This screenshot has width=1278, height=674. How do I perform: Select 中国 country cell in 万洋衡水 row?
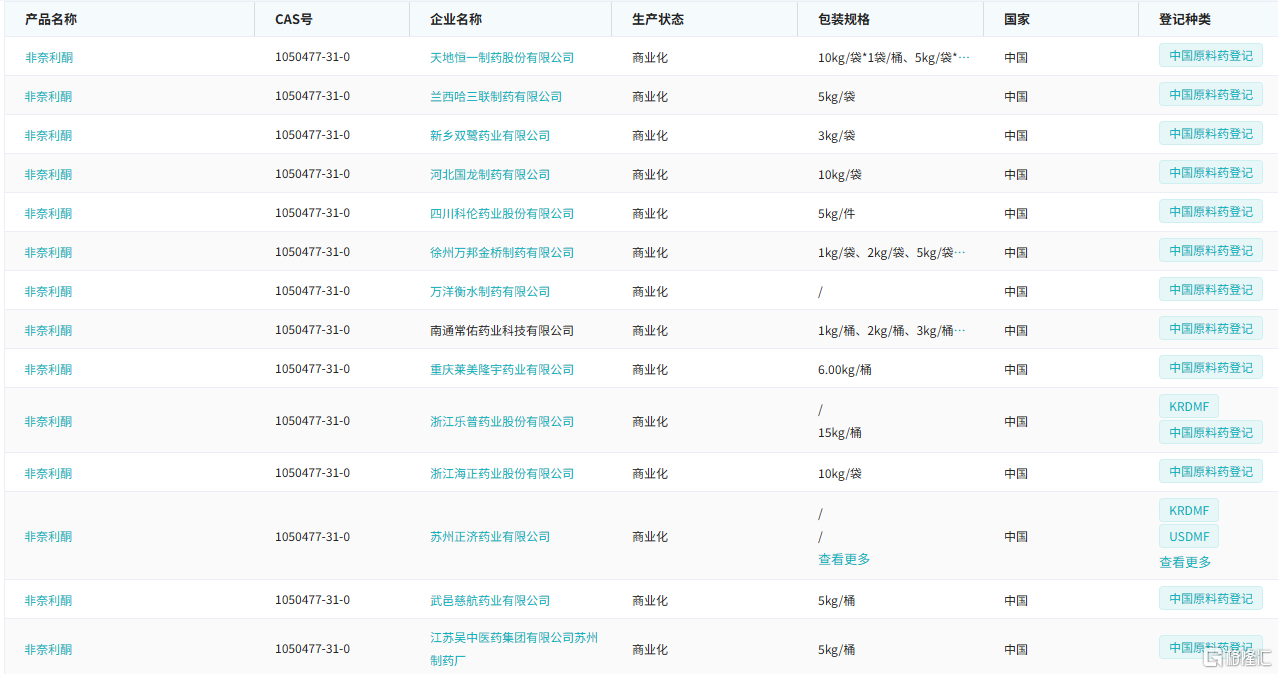[1016, 291]
